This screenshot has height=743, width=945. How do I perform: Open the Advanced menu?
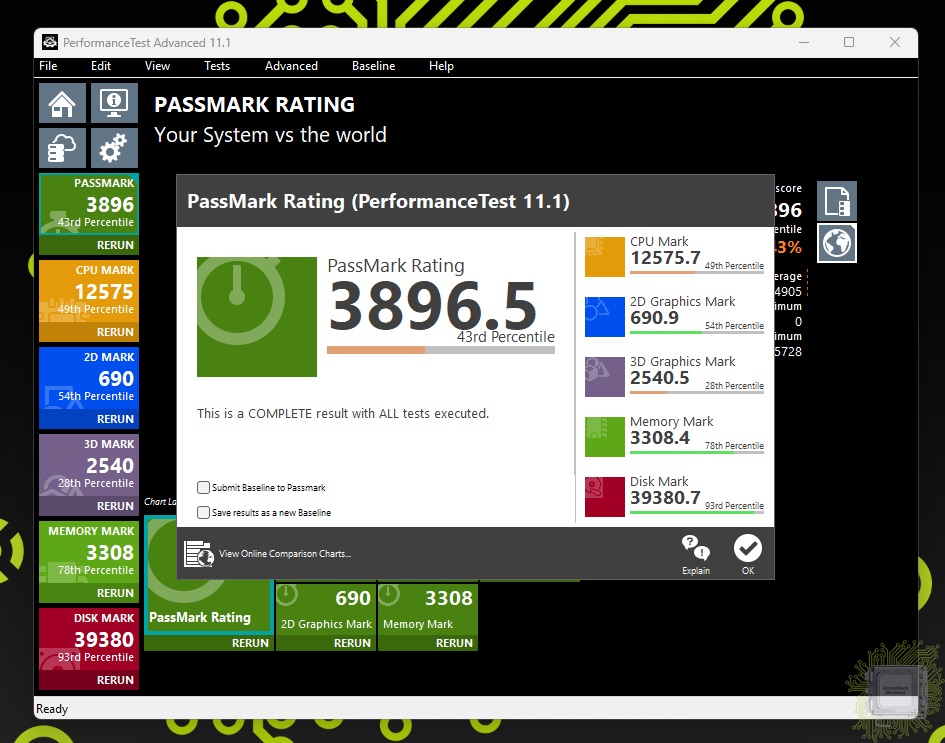pyautogui.click(x=291, y=66)
